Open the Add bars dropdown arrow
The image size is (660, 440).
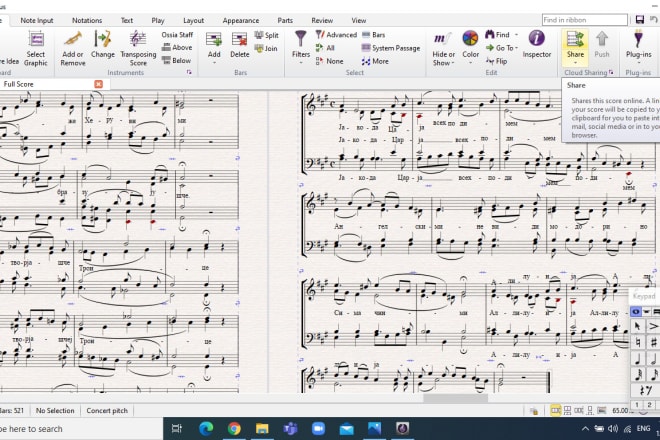coord(214,63)
